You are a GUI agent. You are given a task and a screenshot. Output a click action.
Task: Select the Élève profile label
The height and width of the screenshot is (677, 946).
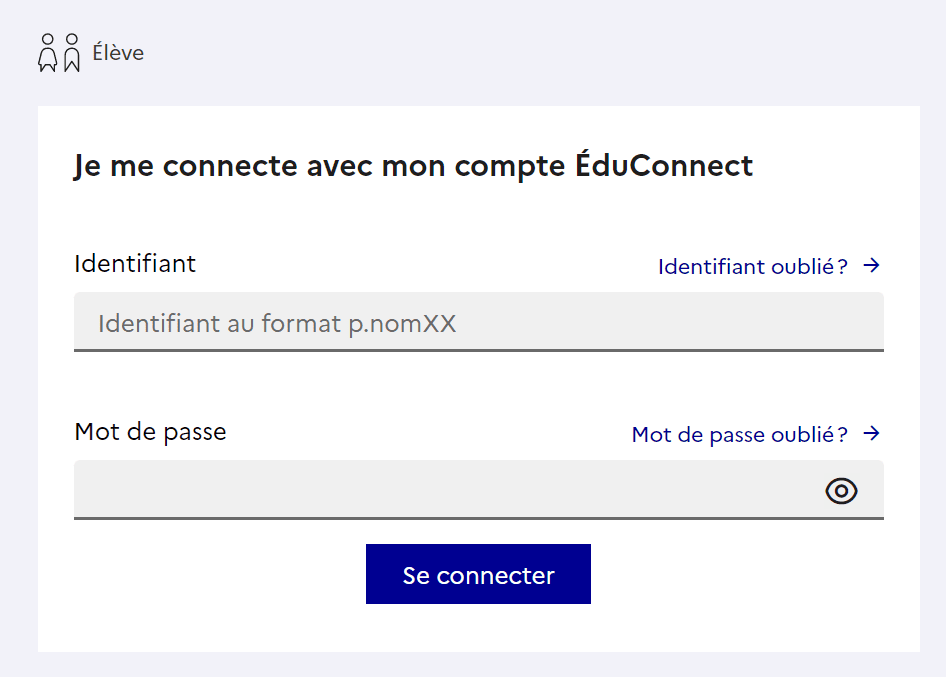[x=118, y=53]
